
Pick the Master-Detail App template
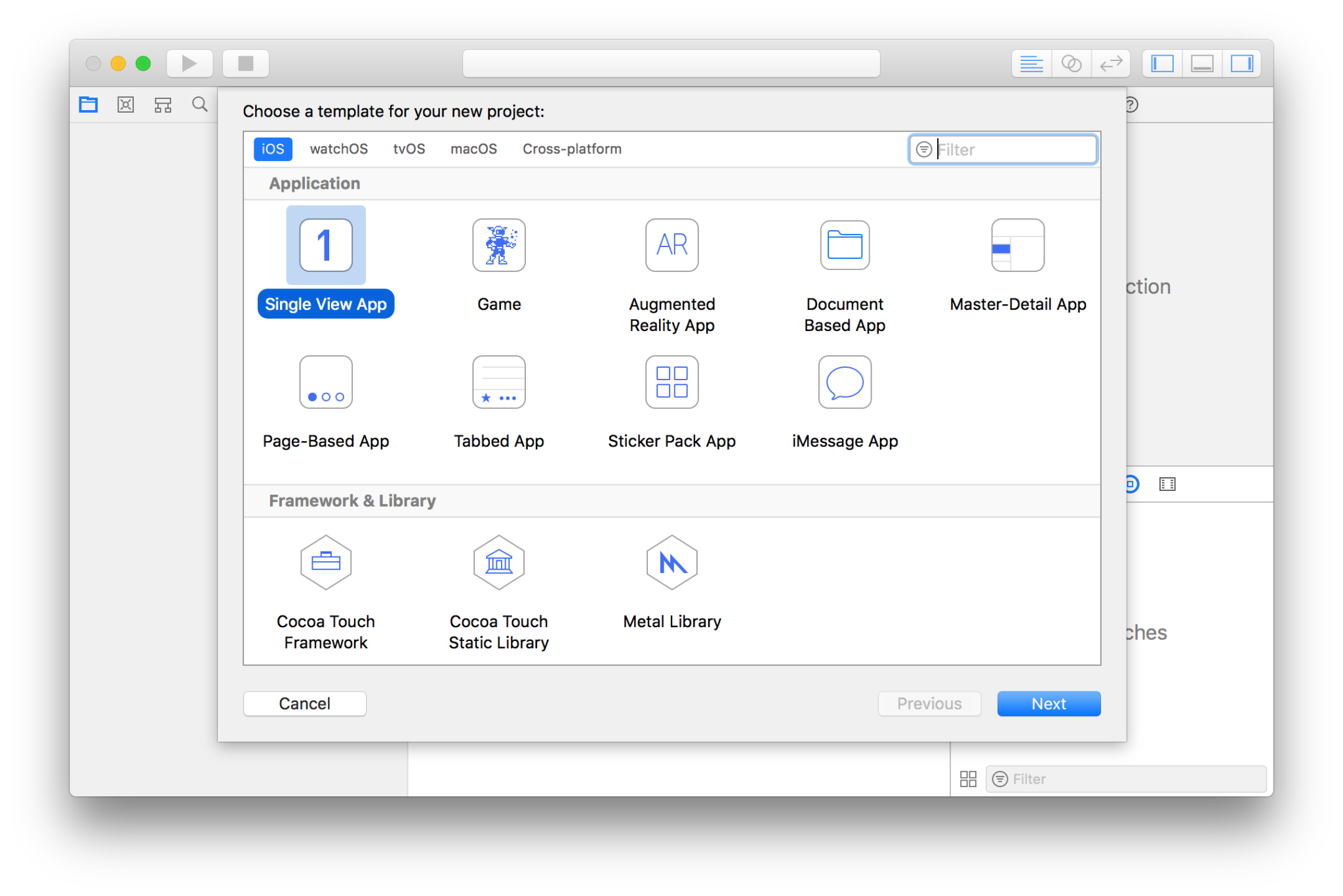1018,245
